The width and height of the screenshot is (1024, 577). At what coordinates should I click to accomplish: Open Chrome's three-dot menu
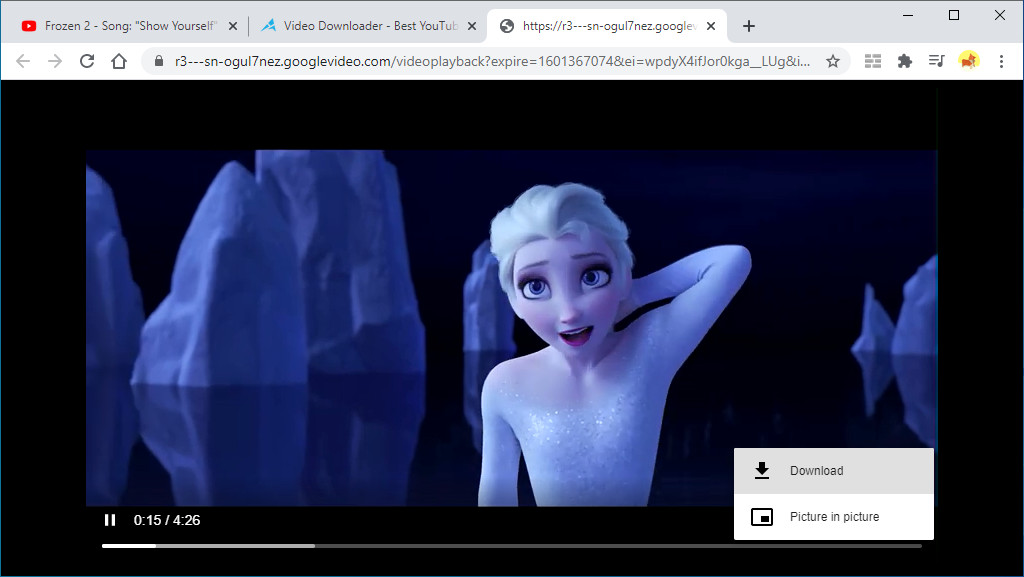point(1001,61)
